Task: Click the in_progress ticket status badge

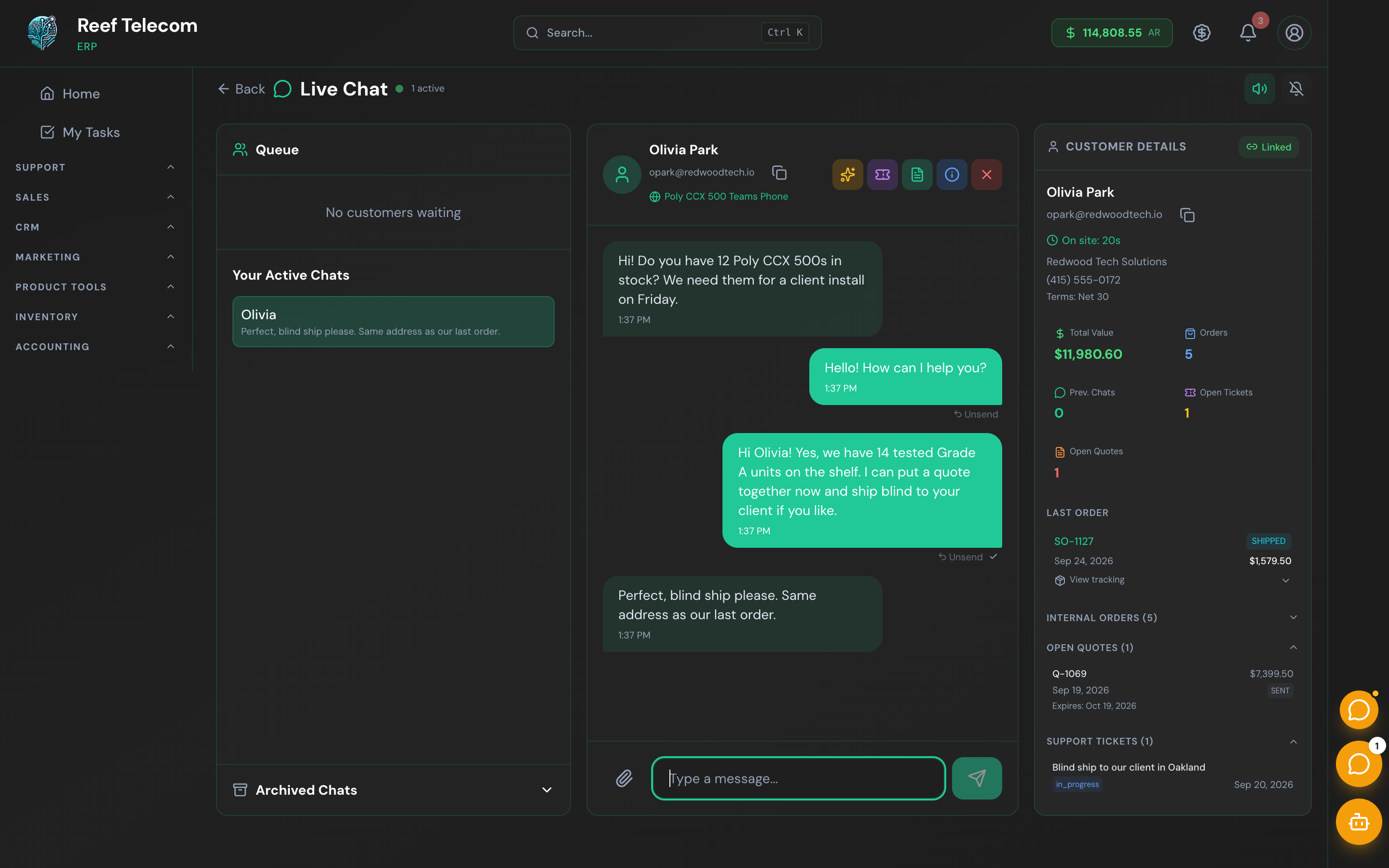Action: [x=1077, y=785]
